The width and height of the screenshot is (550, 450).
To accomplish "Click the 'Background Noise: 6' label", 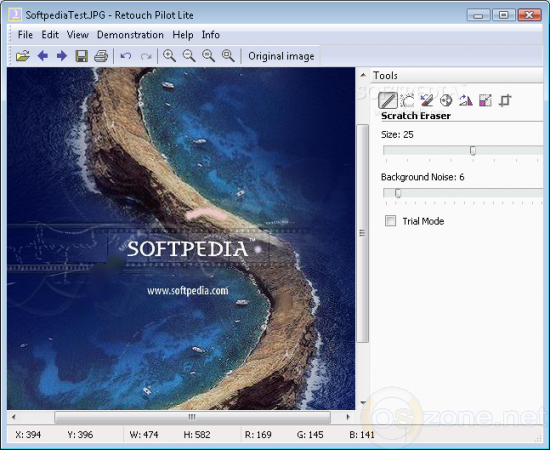I will point(422,177).
